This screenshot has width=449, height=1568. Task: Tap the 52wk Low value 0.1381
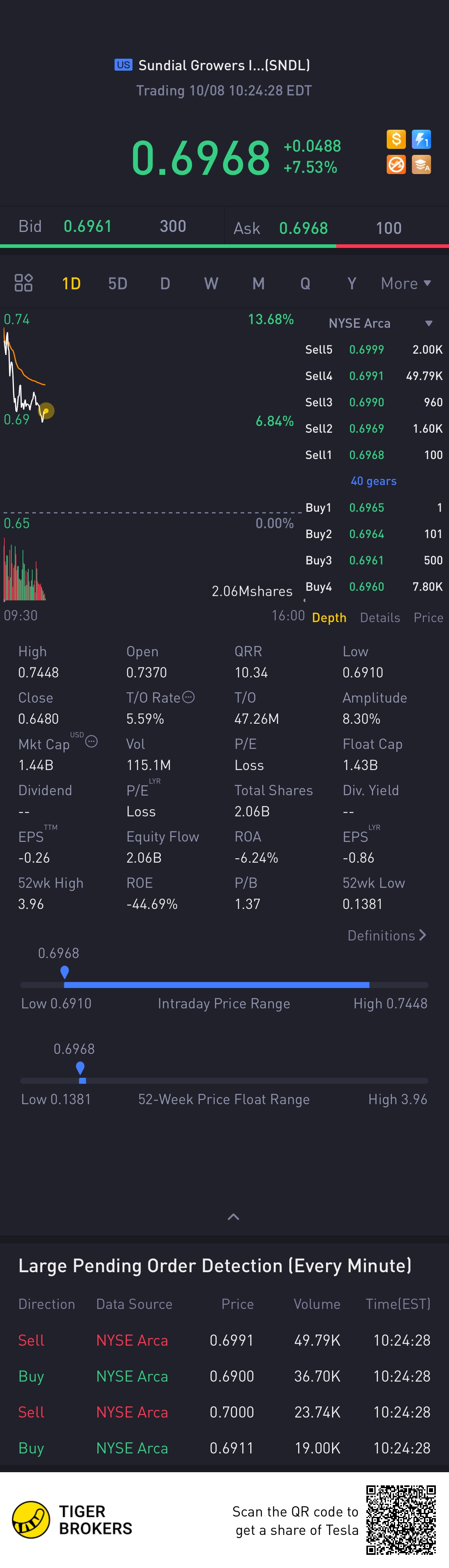[x=363, y=904]
